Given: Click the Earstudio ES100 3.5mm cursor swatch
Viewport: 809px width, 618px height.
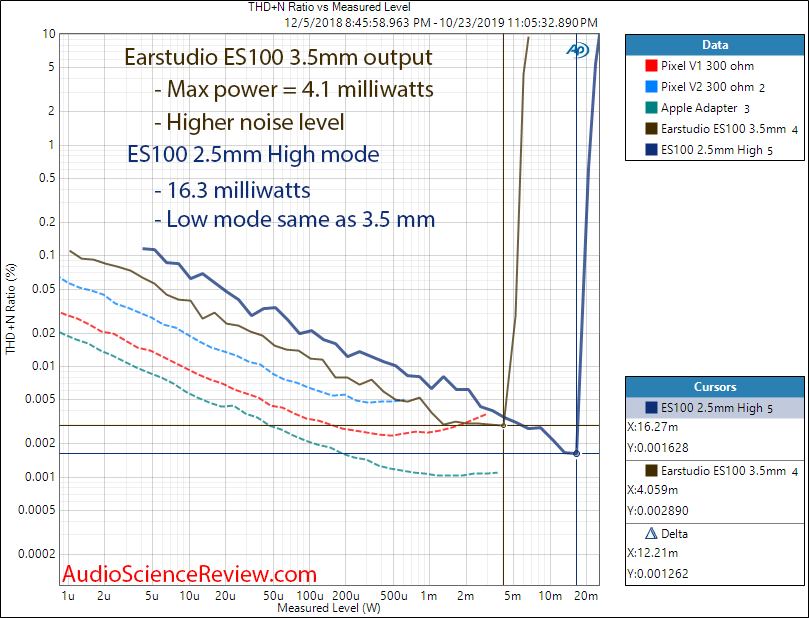Looking at the screenshot, I should [x=651, y=470].
